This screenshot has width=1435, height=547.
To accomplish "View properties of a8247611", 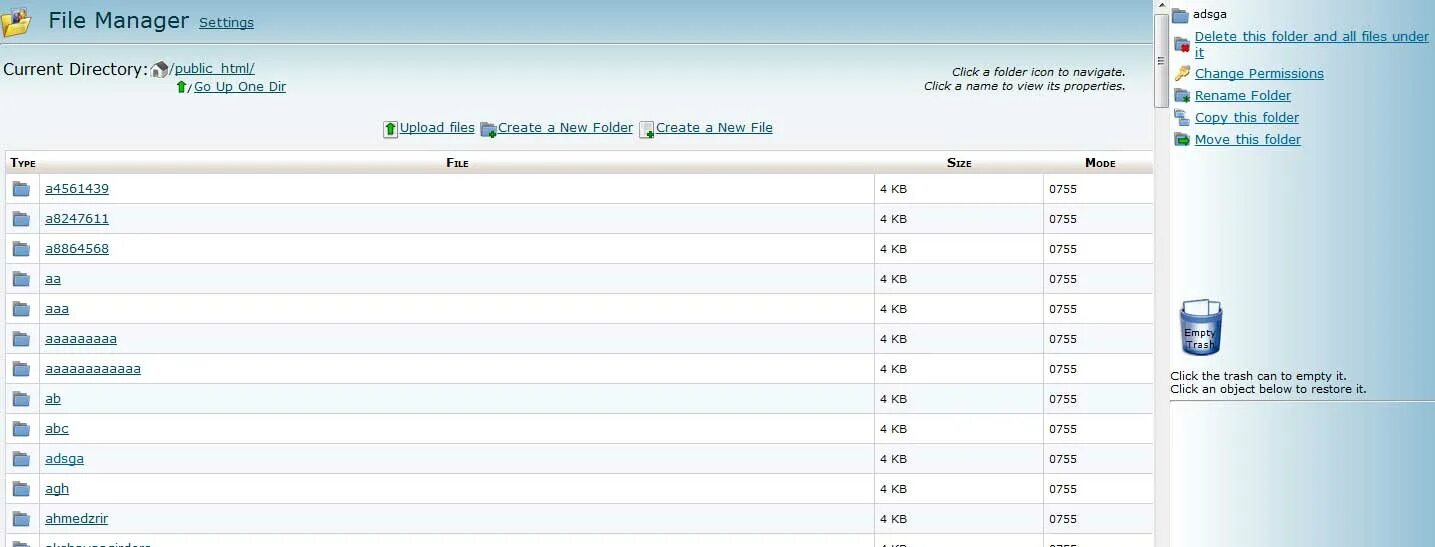I will (77, 219).
